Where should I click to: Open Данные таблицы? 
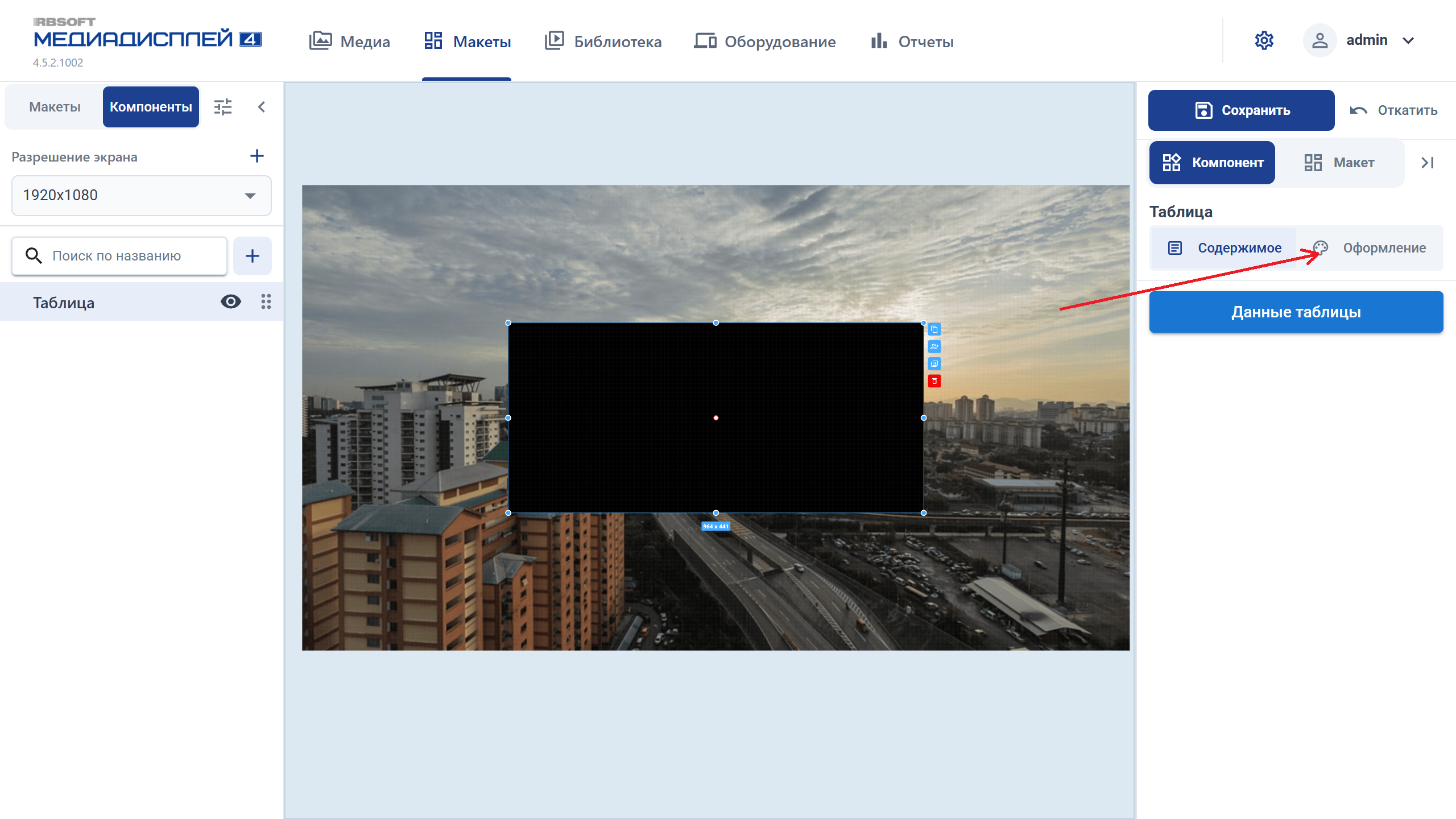[1296, 312]
